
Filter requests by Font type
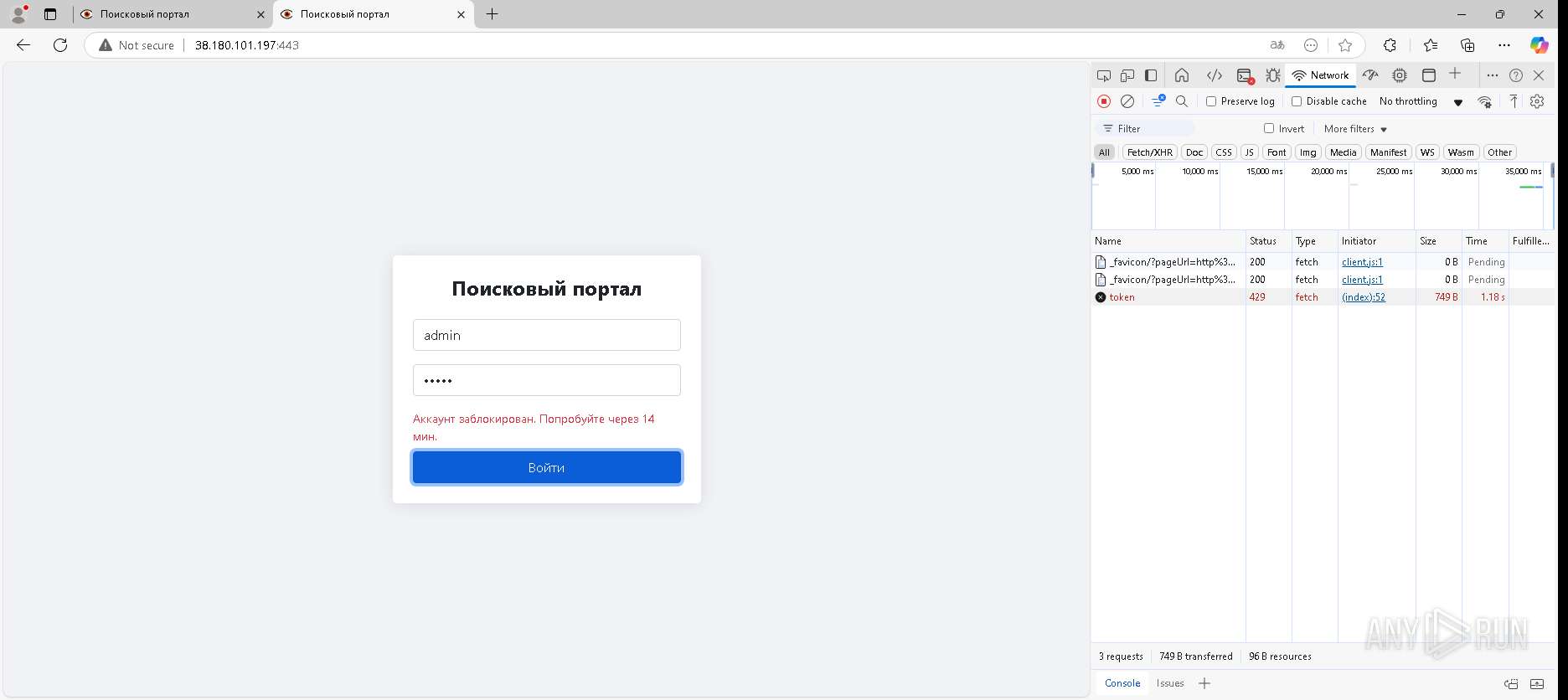(1277, 152)
